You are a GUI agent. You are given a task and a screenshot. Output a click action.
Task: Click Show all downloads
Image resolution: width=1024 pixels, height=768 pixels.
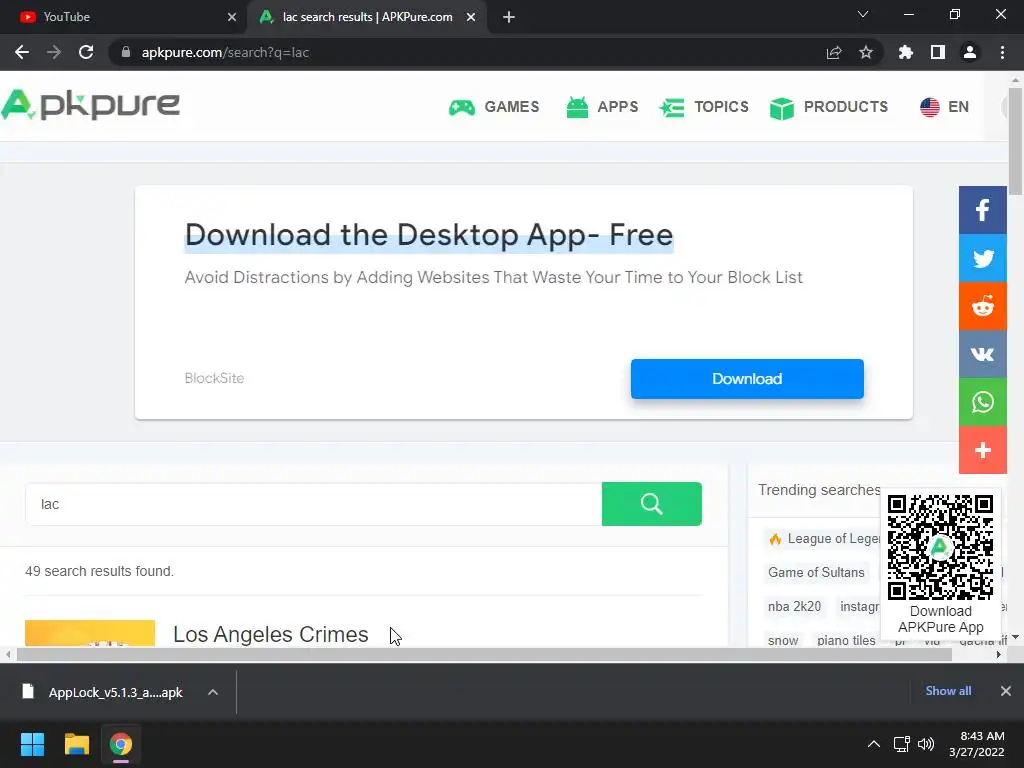948,691
